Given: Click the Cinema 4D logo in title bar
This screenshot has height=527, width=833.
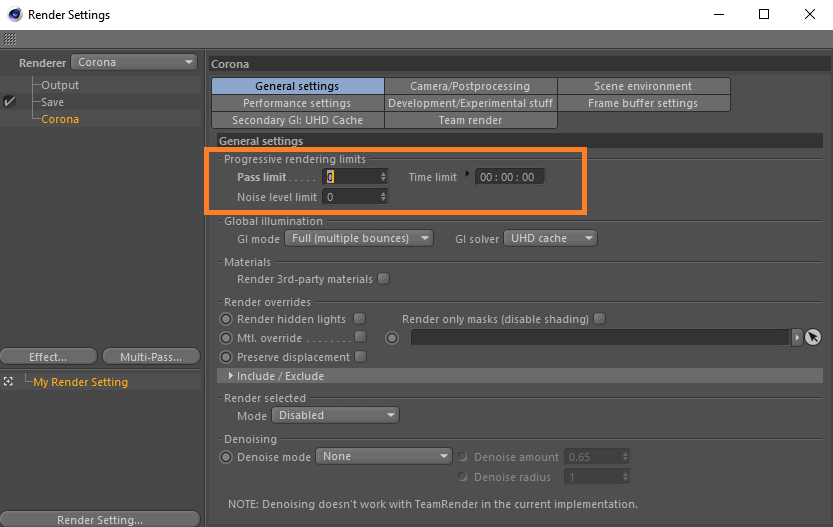Looking at the screenshot, I should coord(14,15).
